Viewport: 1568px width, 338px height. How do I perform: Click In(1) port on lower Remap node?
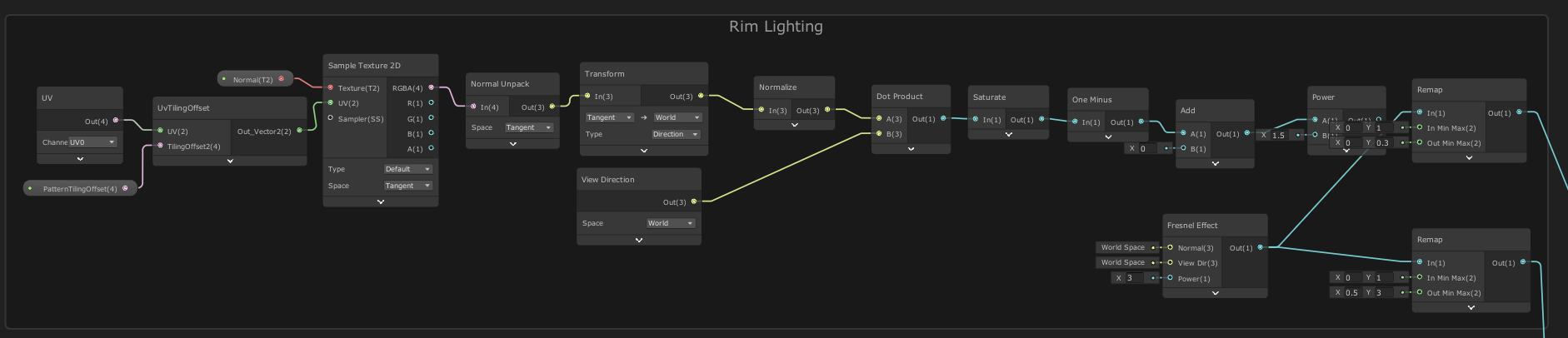click(1420, 262)
